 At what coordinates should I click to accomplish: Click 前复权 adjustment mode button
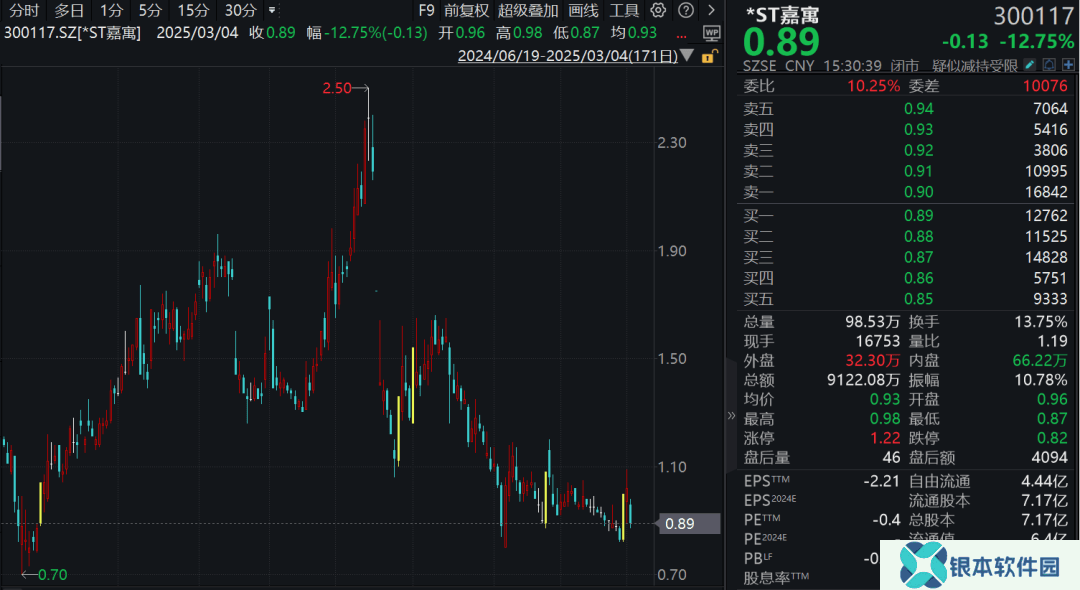[466, 10]
